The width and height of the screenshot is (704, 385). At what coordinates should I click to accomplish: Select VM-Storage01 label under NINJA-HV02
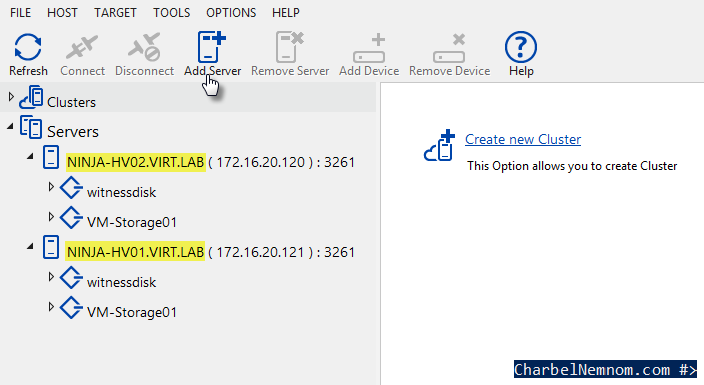132,222
